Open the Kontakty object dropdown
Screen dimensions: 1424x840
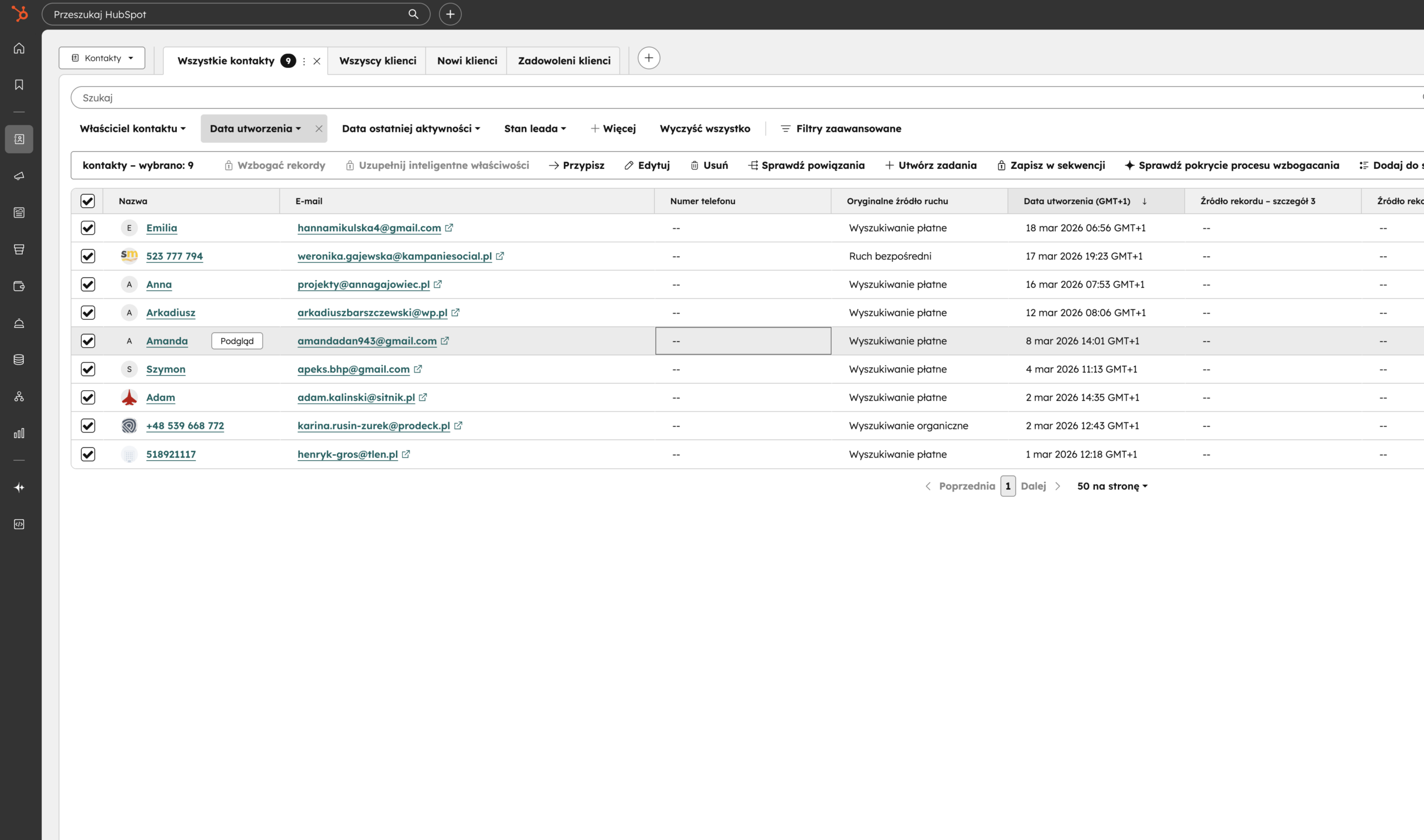pyautogui.click(x=102, y=58)
